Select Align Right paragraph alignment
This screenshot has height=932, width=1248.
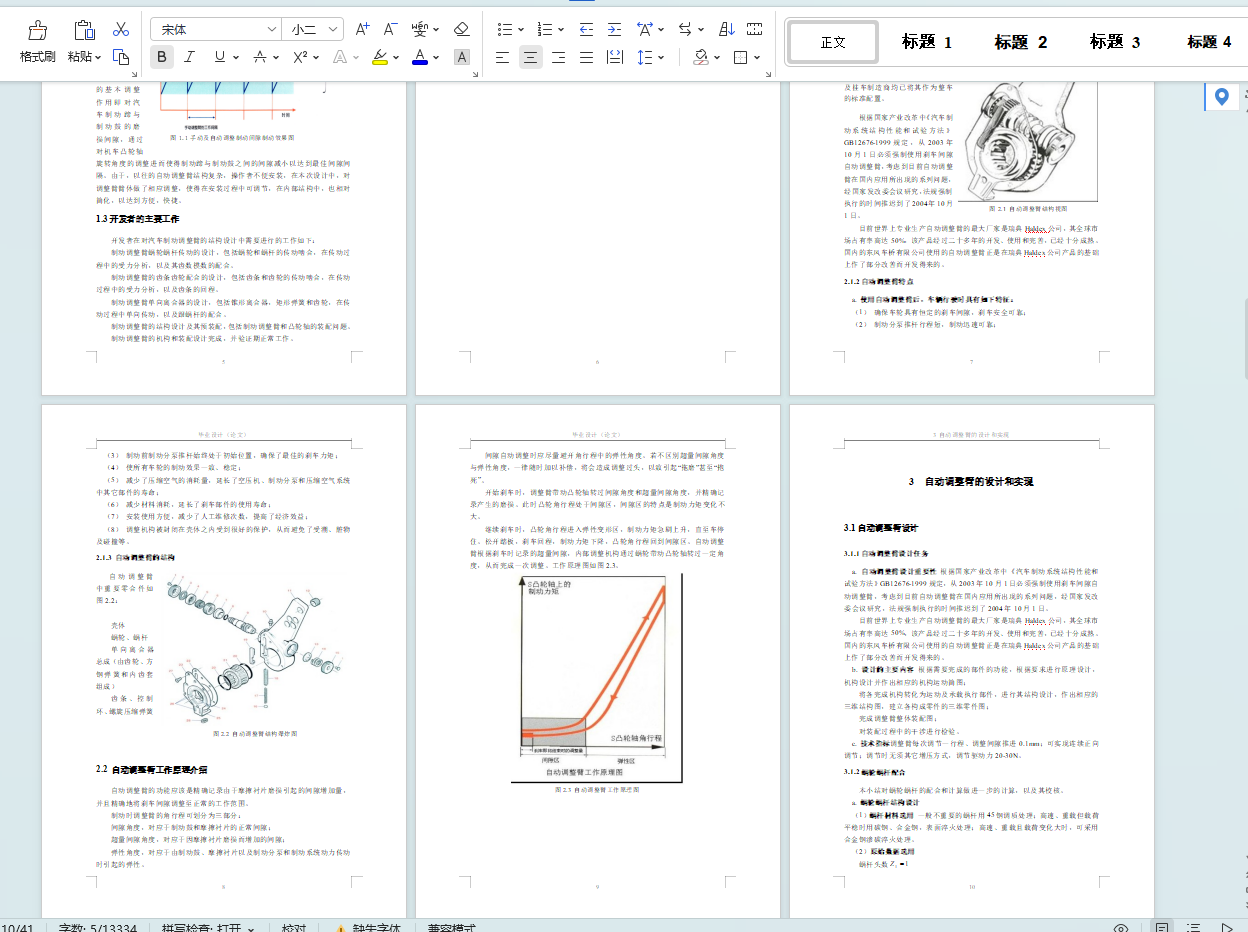click(558, 57)
